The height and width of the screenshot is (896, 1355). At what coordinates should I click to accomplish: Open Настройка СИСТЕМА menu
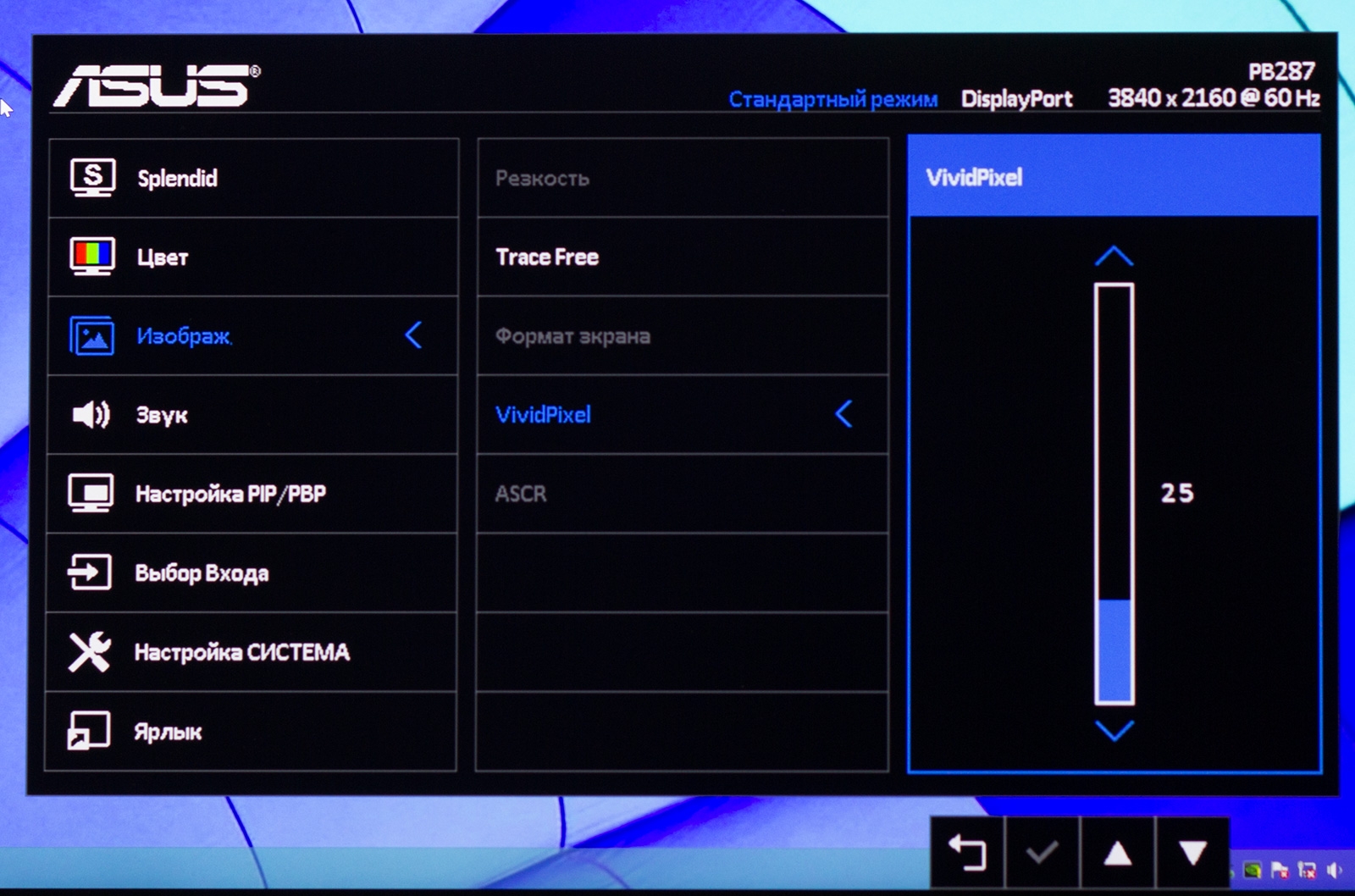click(x=251, y=652)
